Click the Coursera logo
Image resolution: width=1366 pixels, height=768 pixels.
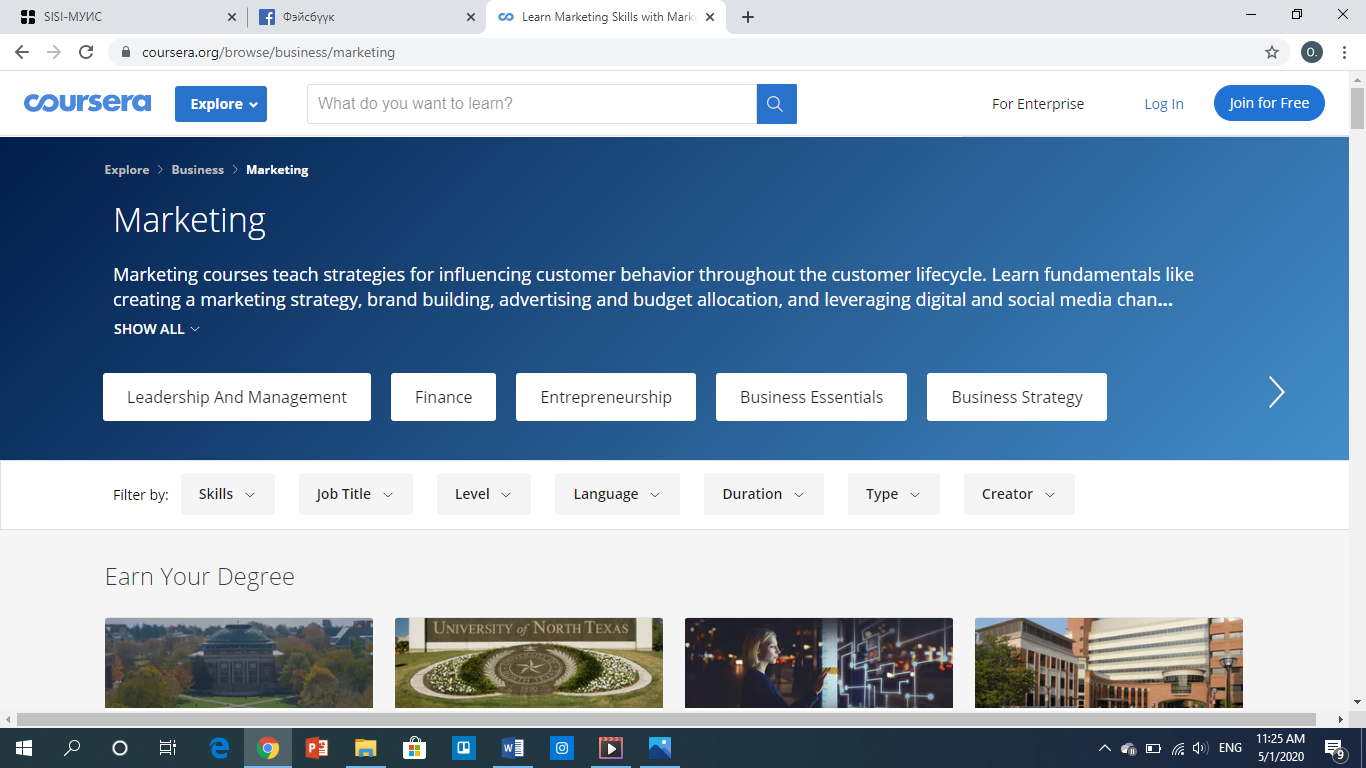(x=88, y=103)
